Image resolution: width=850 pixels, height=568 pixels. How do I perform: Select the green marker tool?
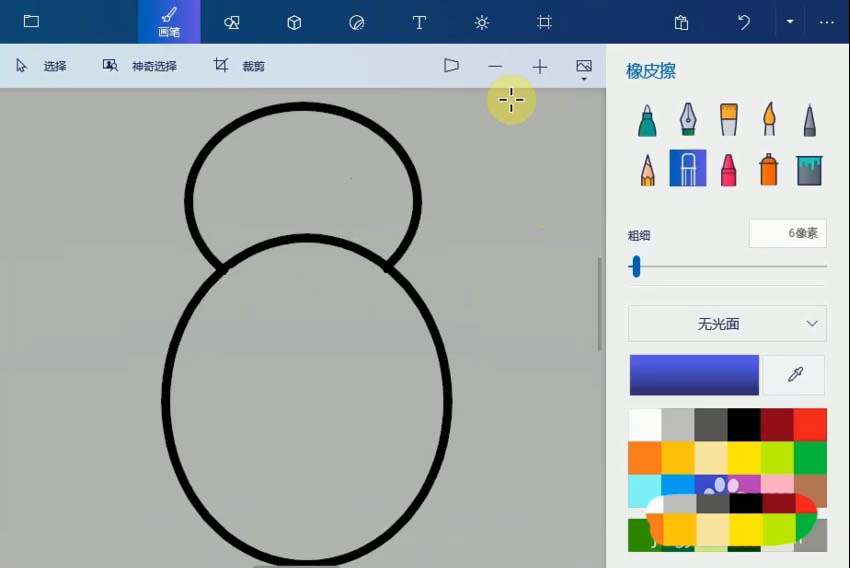[647, 119]
